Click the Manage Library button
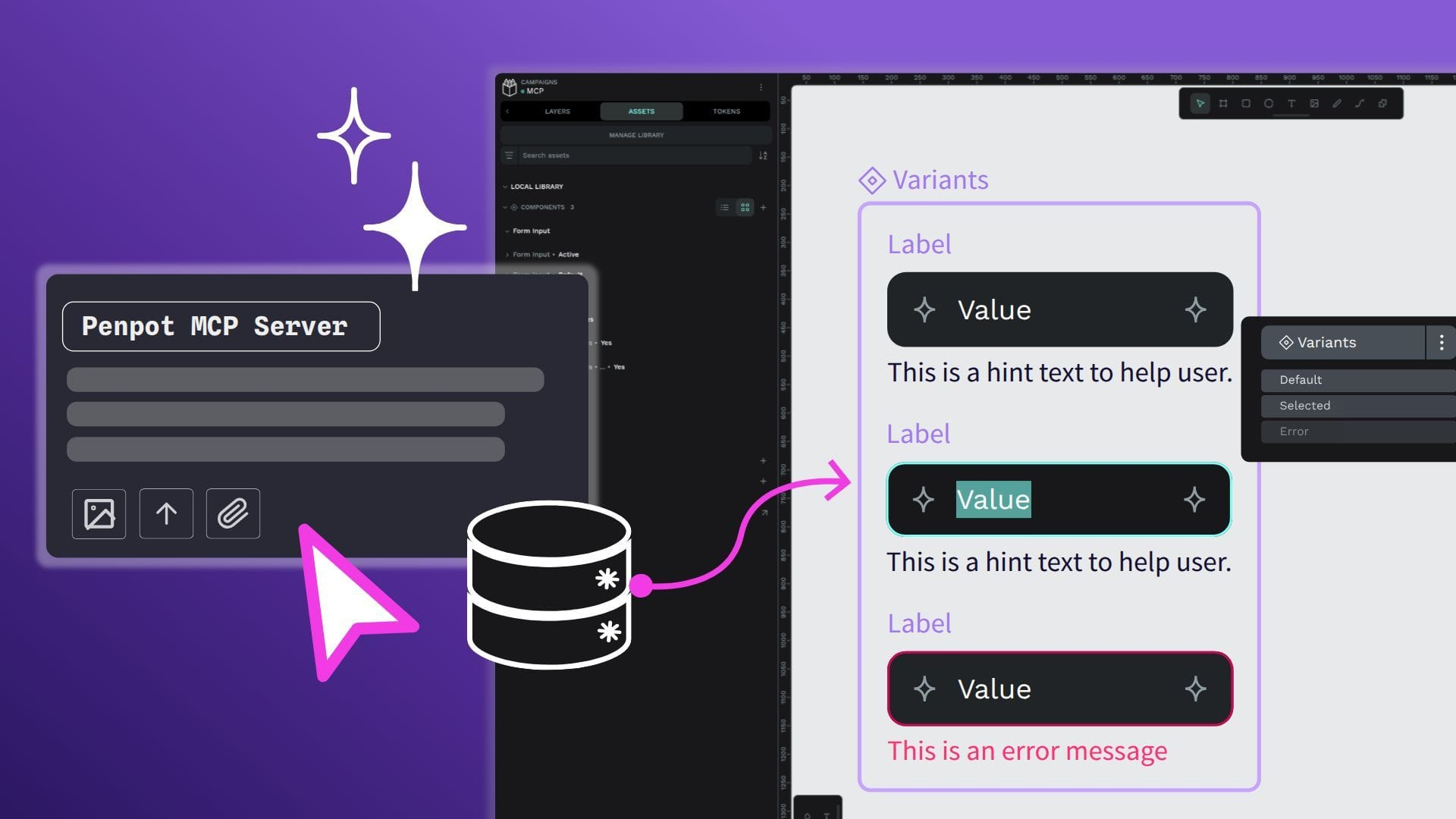Screen dimensions: 1456x819 635,135
